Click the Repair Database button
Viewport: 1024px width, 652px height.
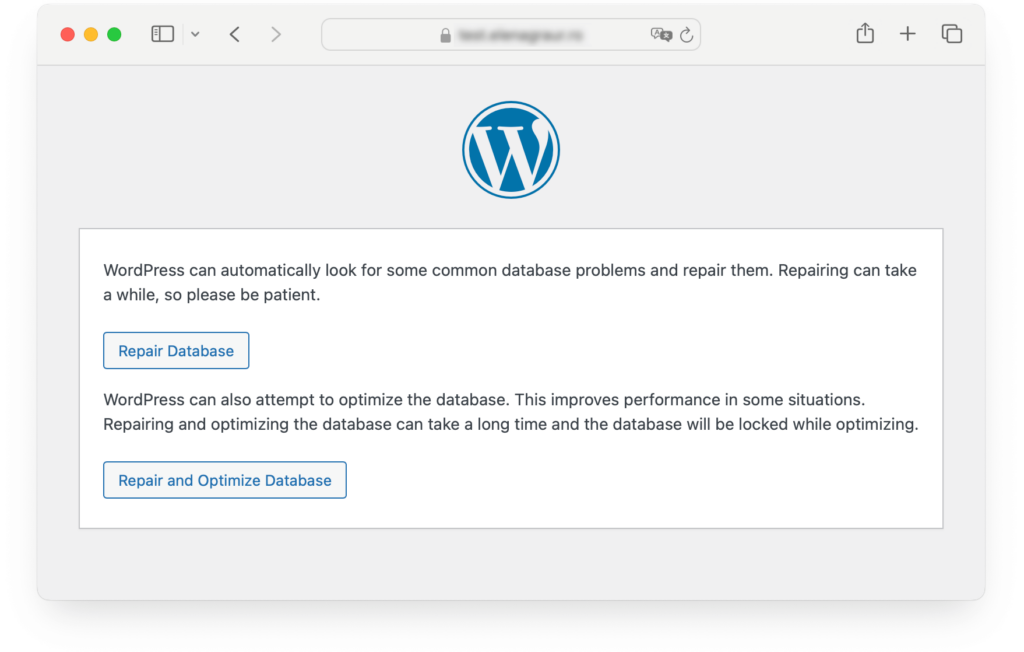[x=176, y=351]
